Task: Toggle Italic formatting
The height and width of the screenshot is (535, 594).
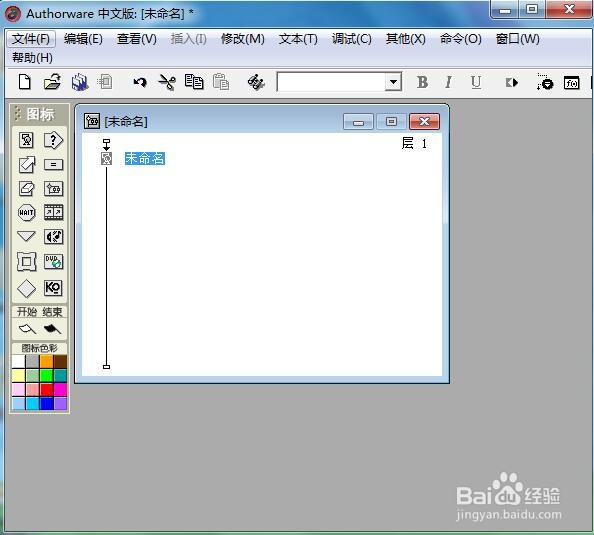Action: coord(449,82)
